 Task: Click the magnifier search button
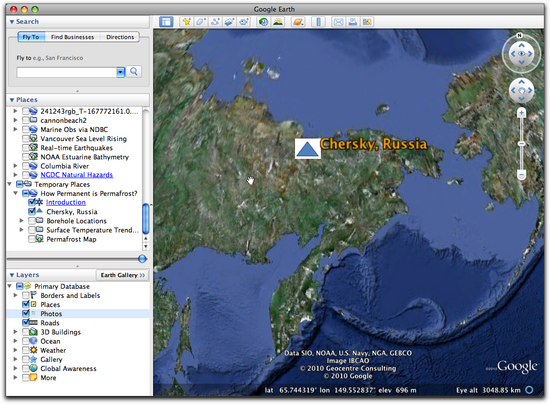tap(134, 72)
